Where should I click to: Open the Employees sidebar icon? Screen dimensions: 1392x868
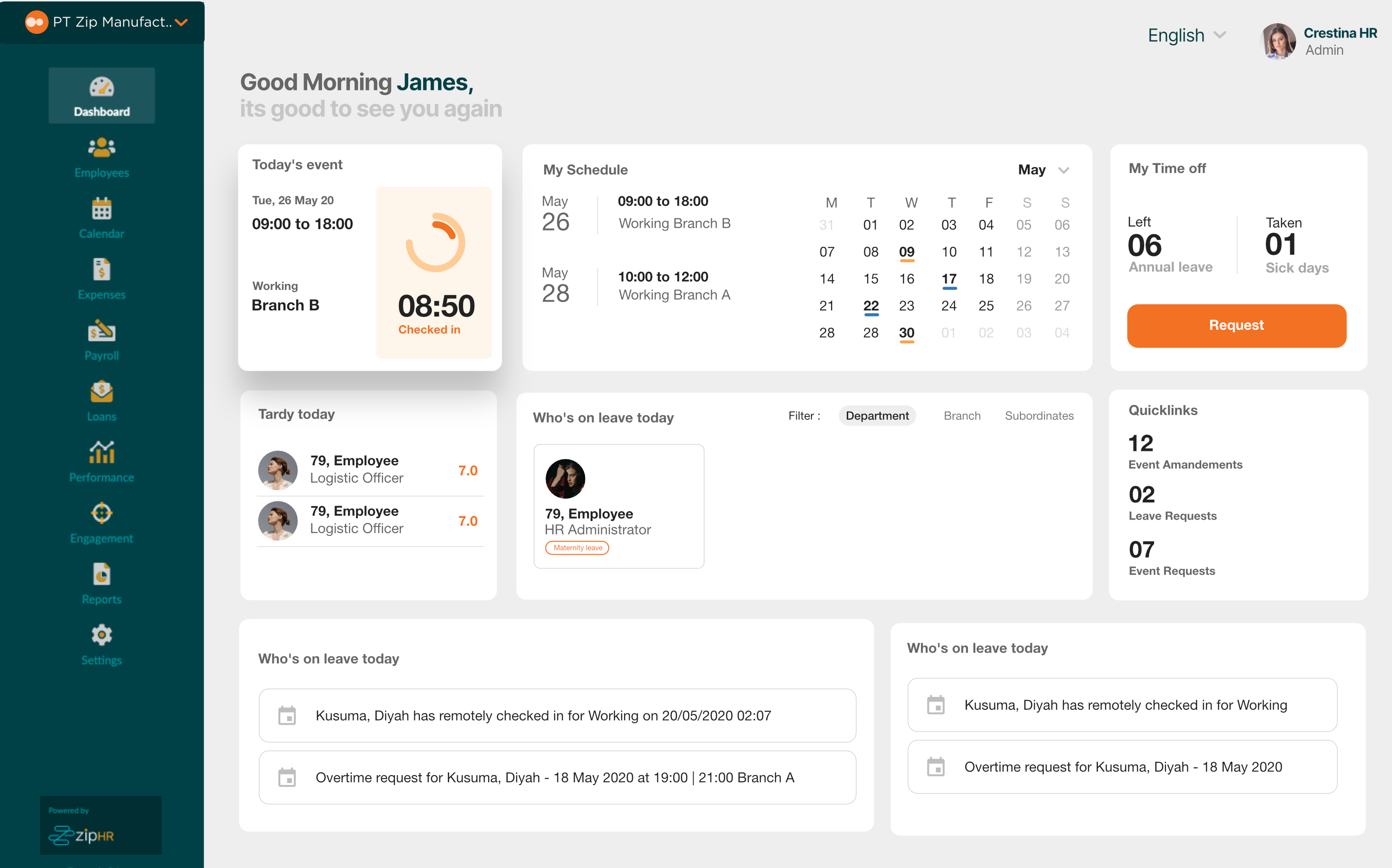point(102,148)
